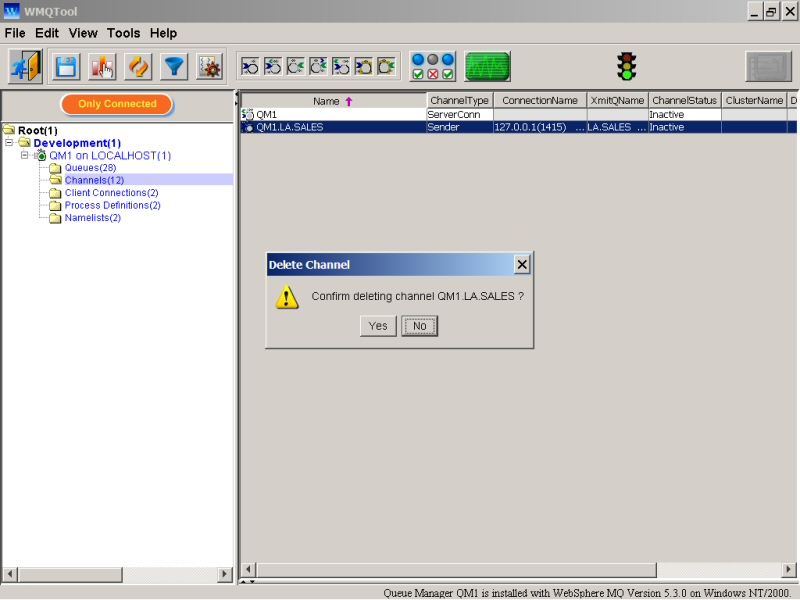This screenshot has width=800, height=600.
Task: Click the 127.0.0.1(1415) connection cell
Action: [x=540, y=127]
